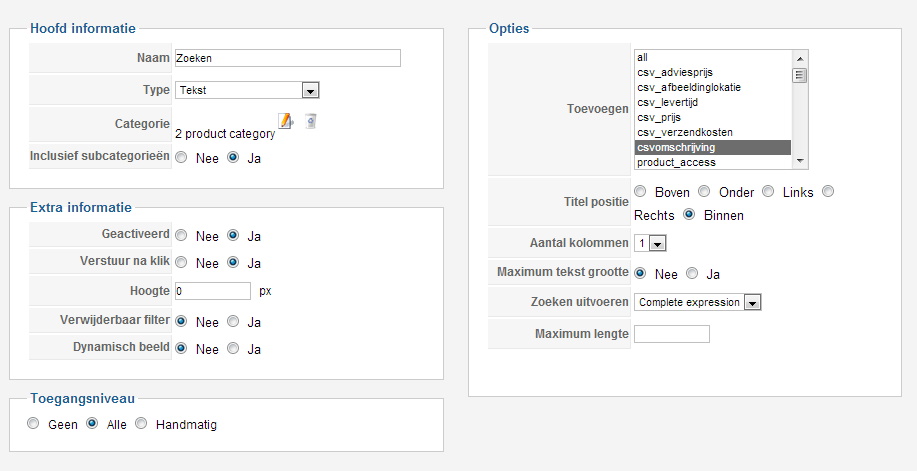The image size is (917, 471).
Task: Enable Ja for Maximum tekst grootte
Action: [x=692, y=273]
